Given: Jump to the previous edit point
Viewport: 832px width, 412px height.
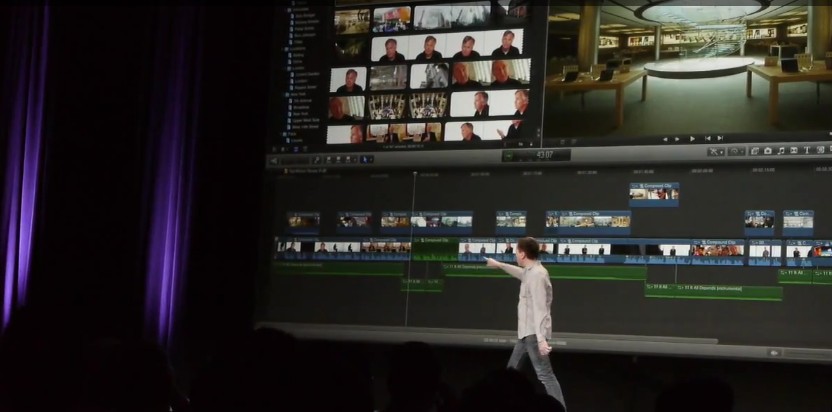Looking at the screenshot, I should [707, 139].
